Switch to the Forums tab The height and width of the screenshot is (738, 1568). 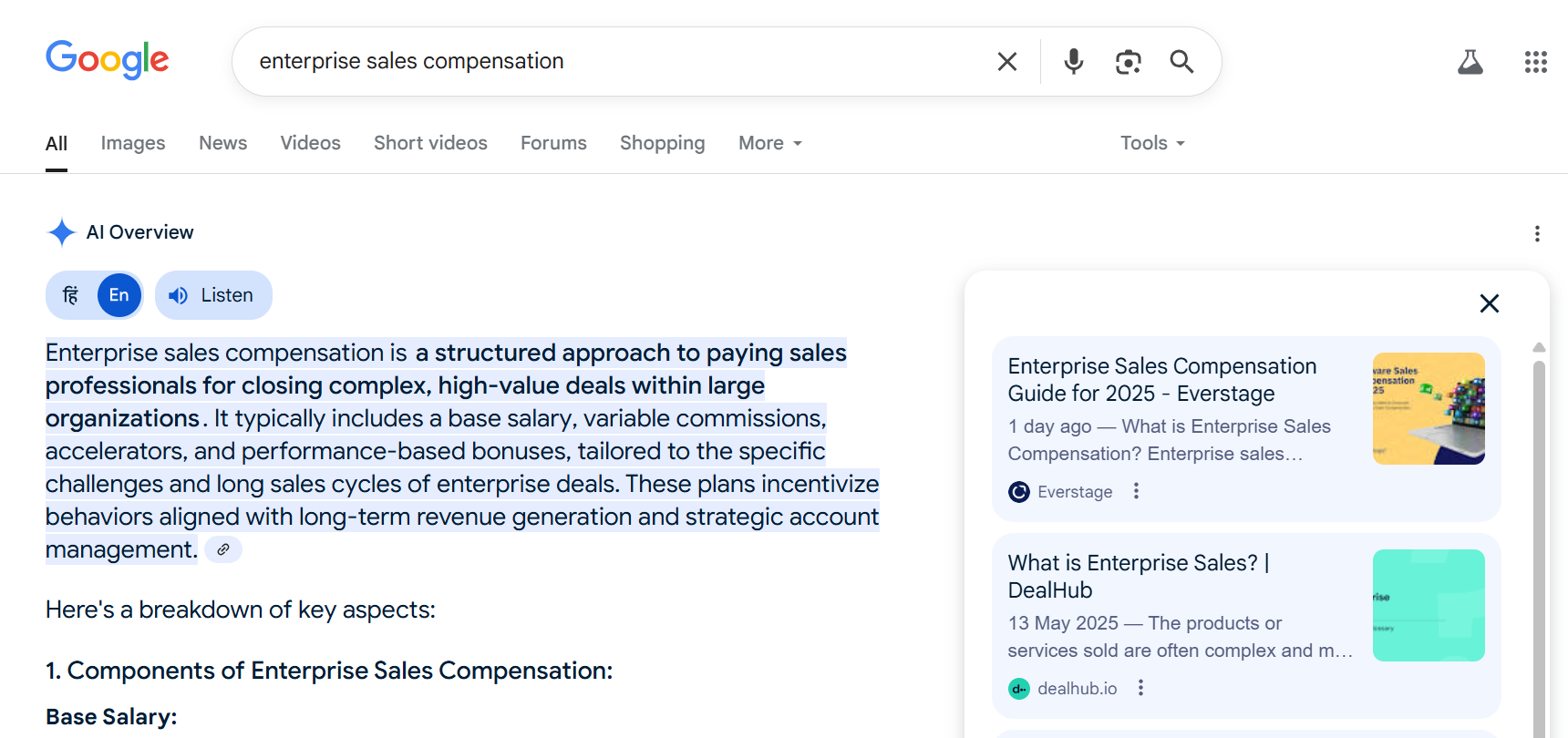point(553,143)
